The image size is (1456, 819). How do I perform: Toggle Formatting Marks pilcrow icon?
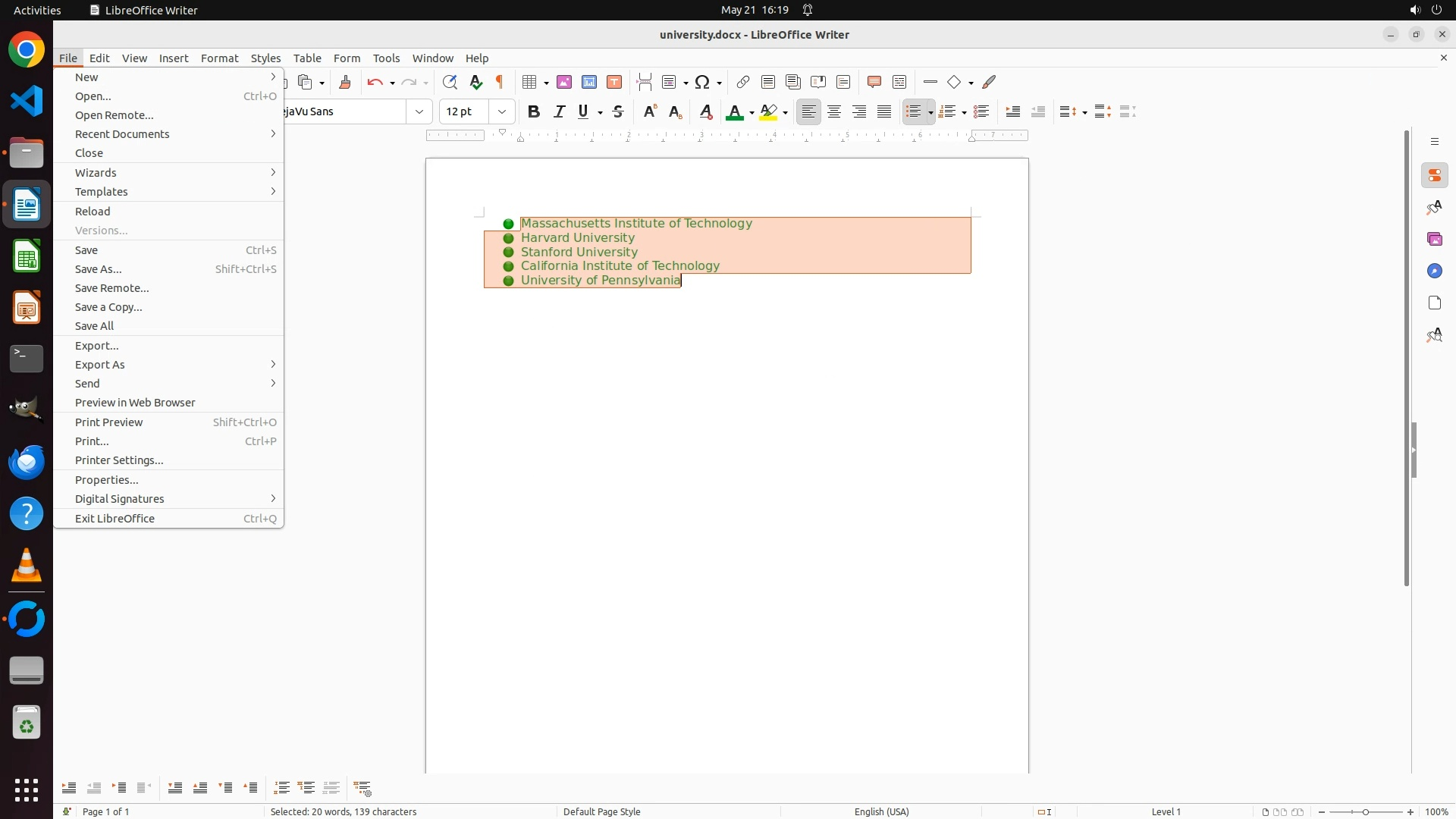(x=500, y=82)
